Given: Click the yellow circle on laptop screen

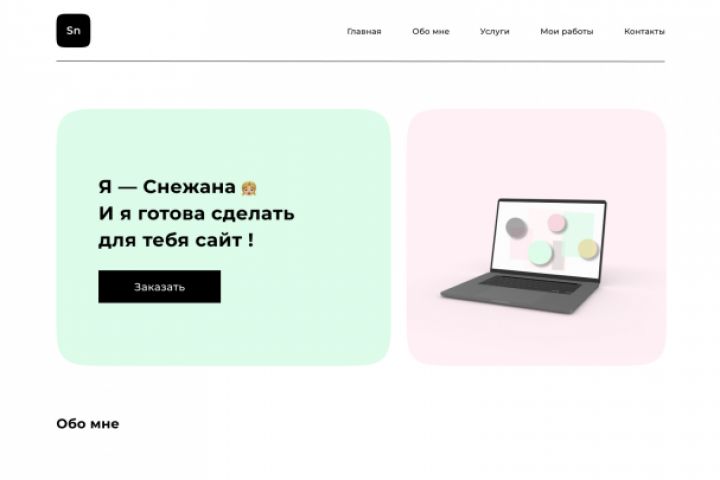Looking at the screenshot, I should coord(588,249).
